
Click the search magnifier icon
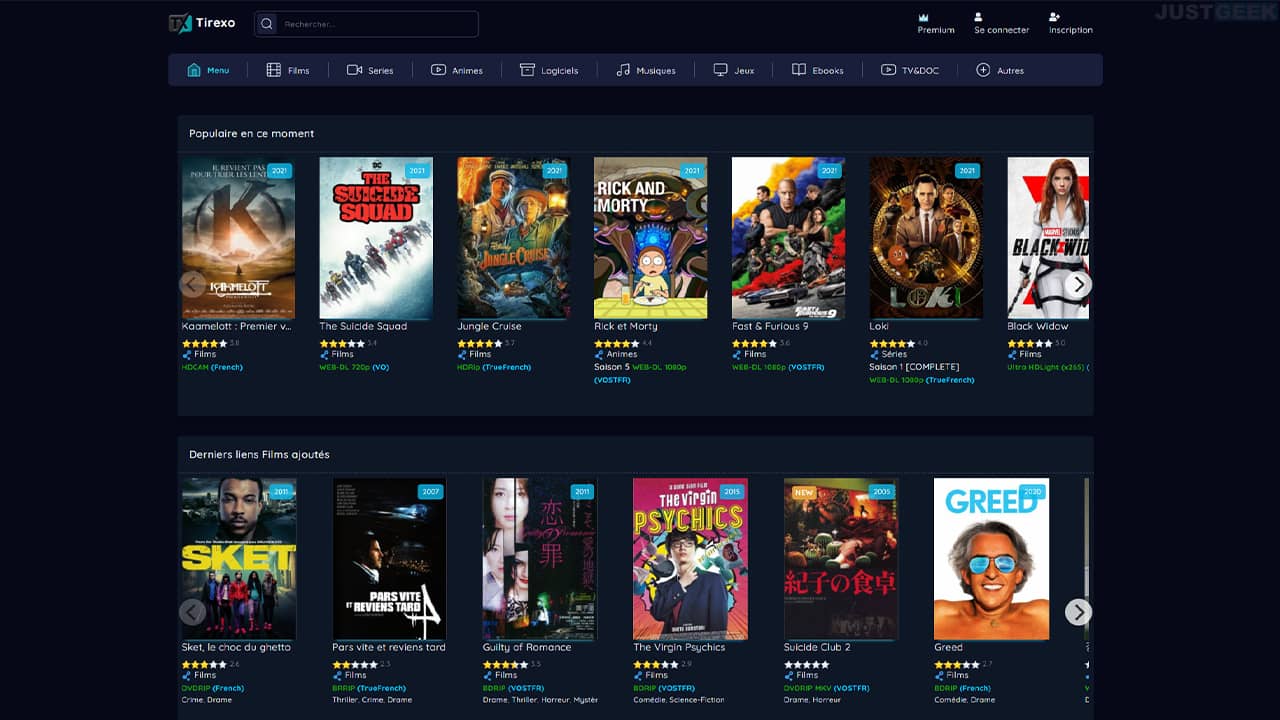(x=267, y=24)
